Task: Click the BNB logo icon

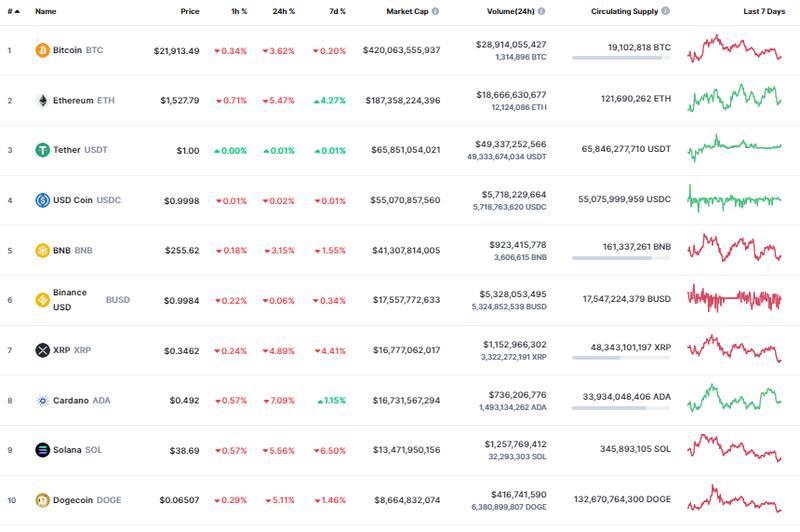Action: (42, 250)
